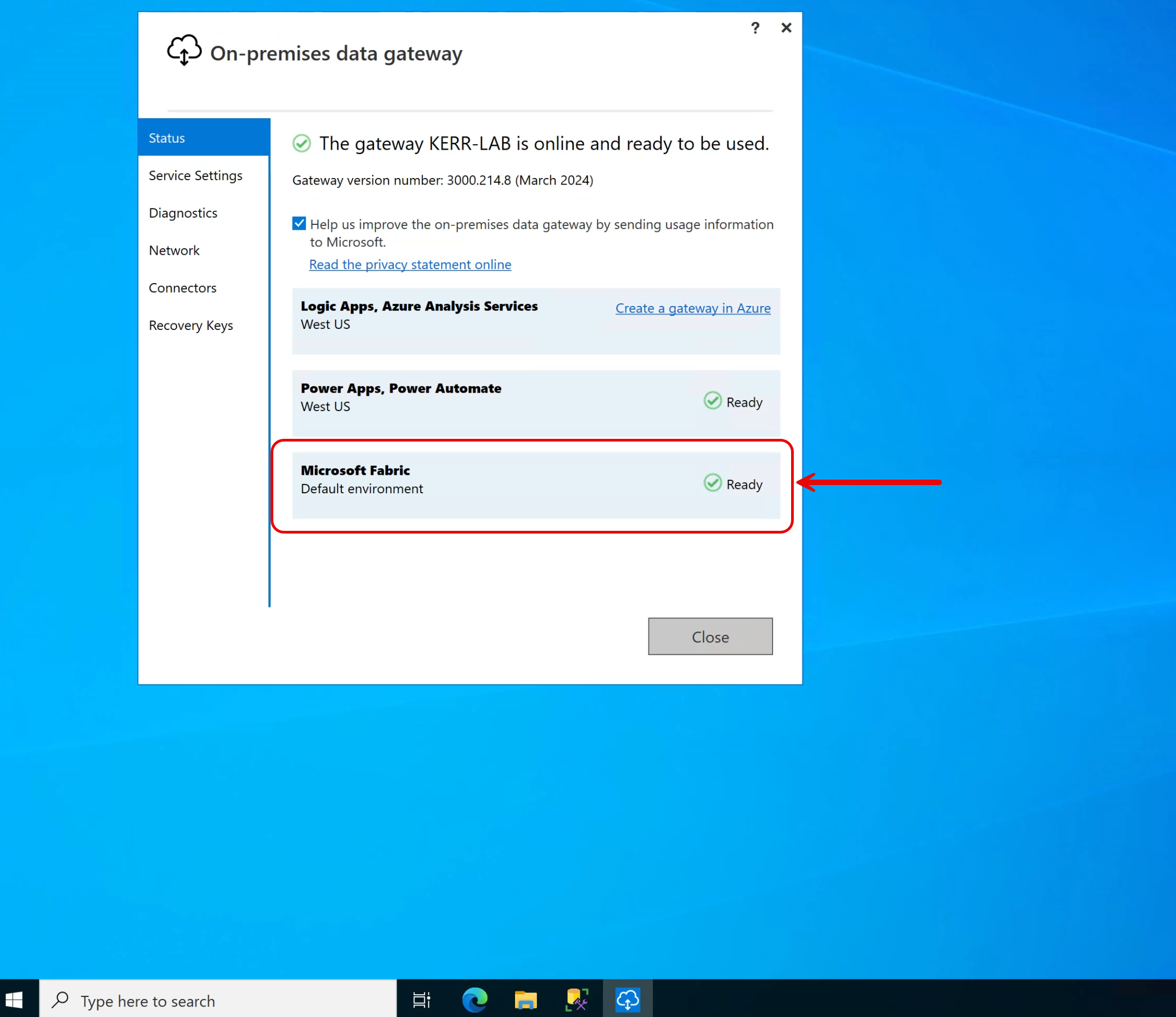Open the privacy statement online link
The width and height of the screenshot is (1176, 1017).
(410, 265)
